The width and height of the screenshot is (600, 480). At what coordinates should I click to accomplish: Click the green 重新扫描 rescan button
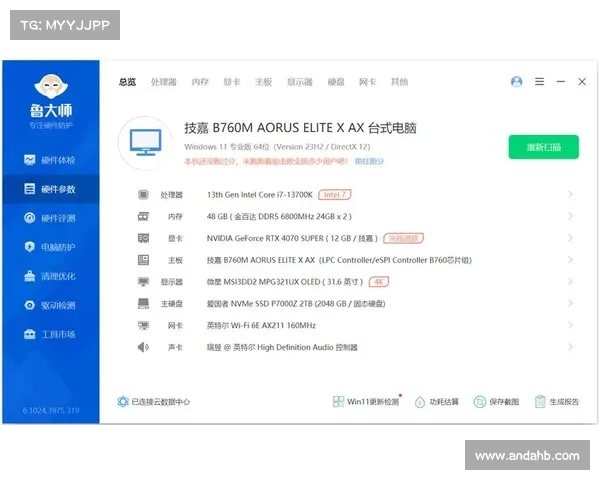pyautogui.click(x=544, y=147)
